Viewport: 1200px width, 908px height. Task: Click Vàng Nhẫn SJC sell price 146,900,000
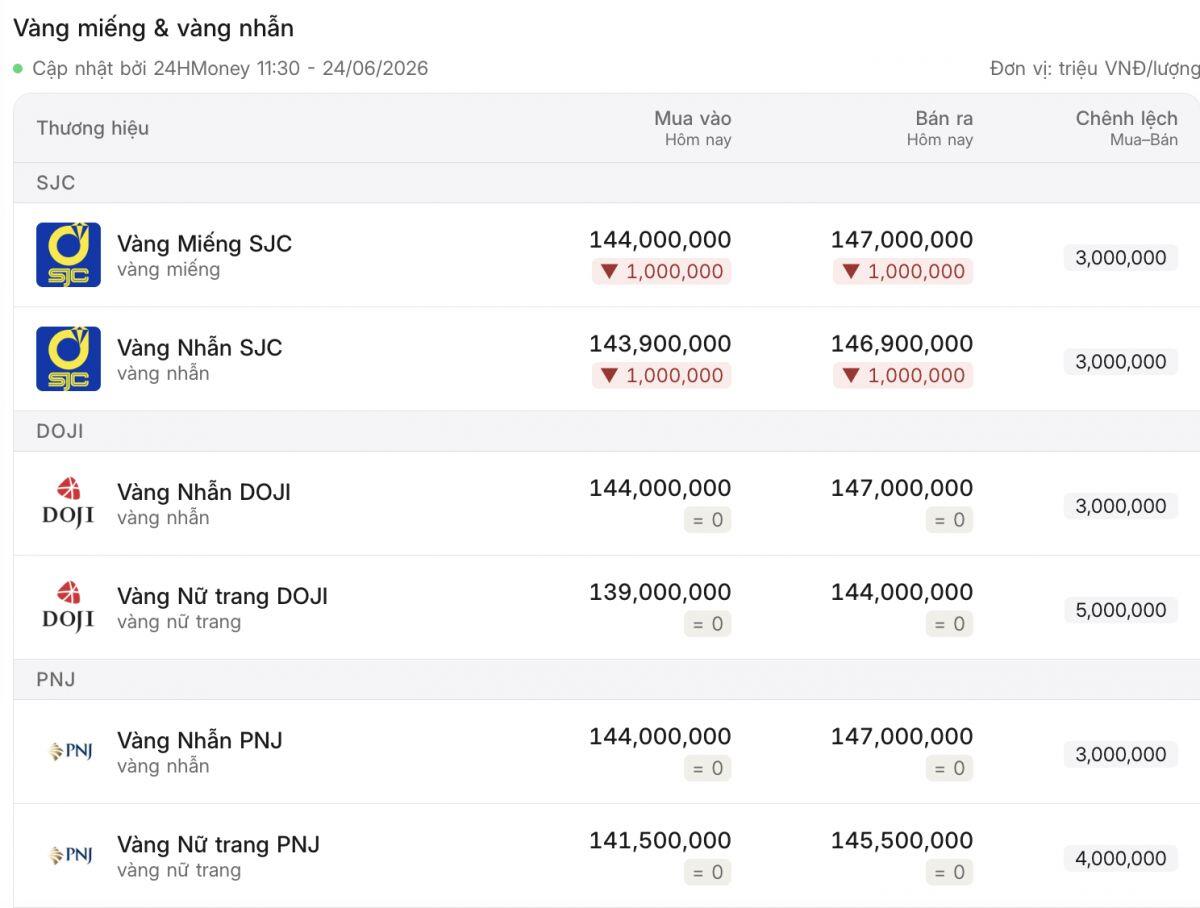click(902, 344)
